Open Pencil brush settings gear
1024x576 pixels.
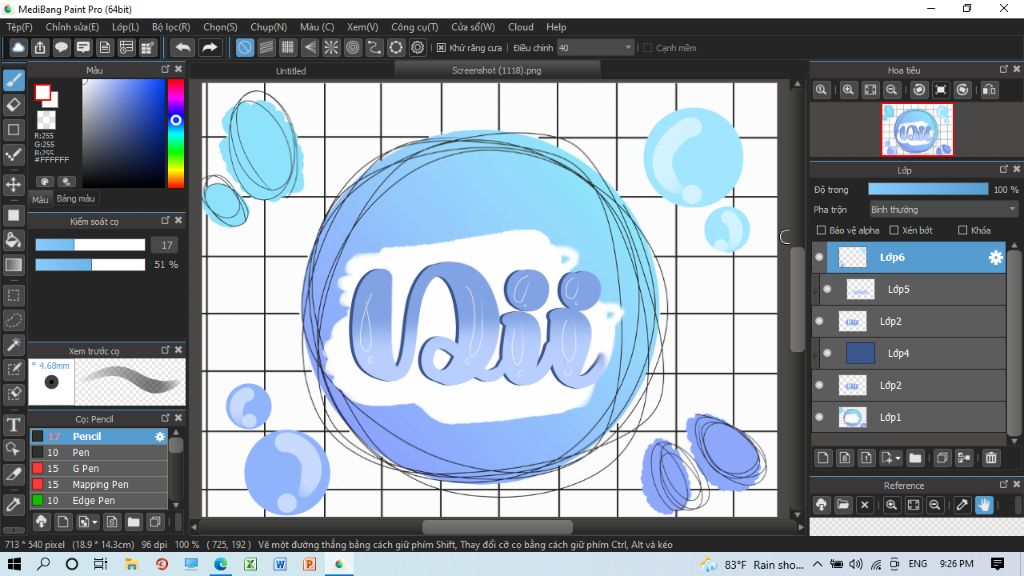160,436
